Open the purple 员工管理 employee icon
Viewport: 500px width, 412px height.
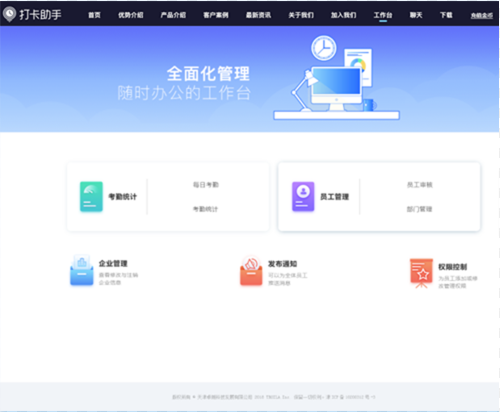coord(303,197)
